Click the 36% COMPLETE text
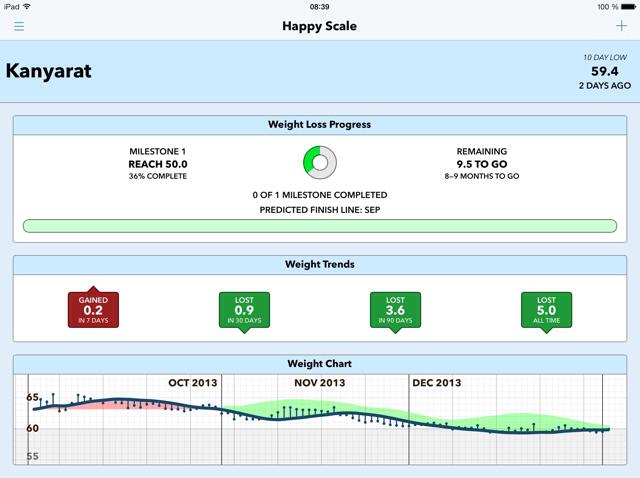This screenshot has height=478, width=640. point(158,176)
